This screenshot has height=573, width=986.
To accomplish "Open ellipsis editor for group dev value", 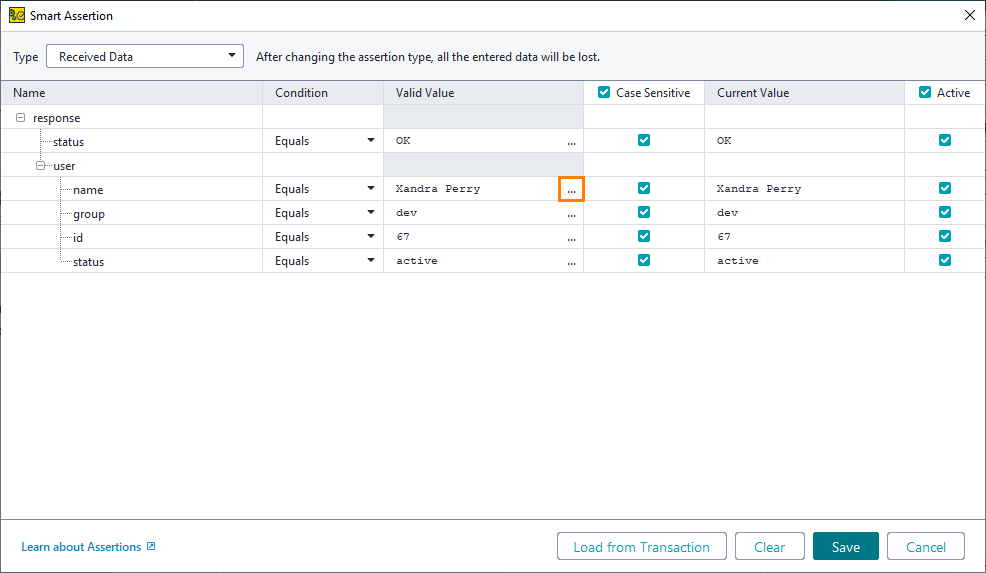I will (x=571, y=213).
